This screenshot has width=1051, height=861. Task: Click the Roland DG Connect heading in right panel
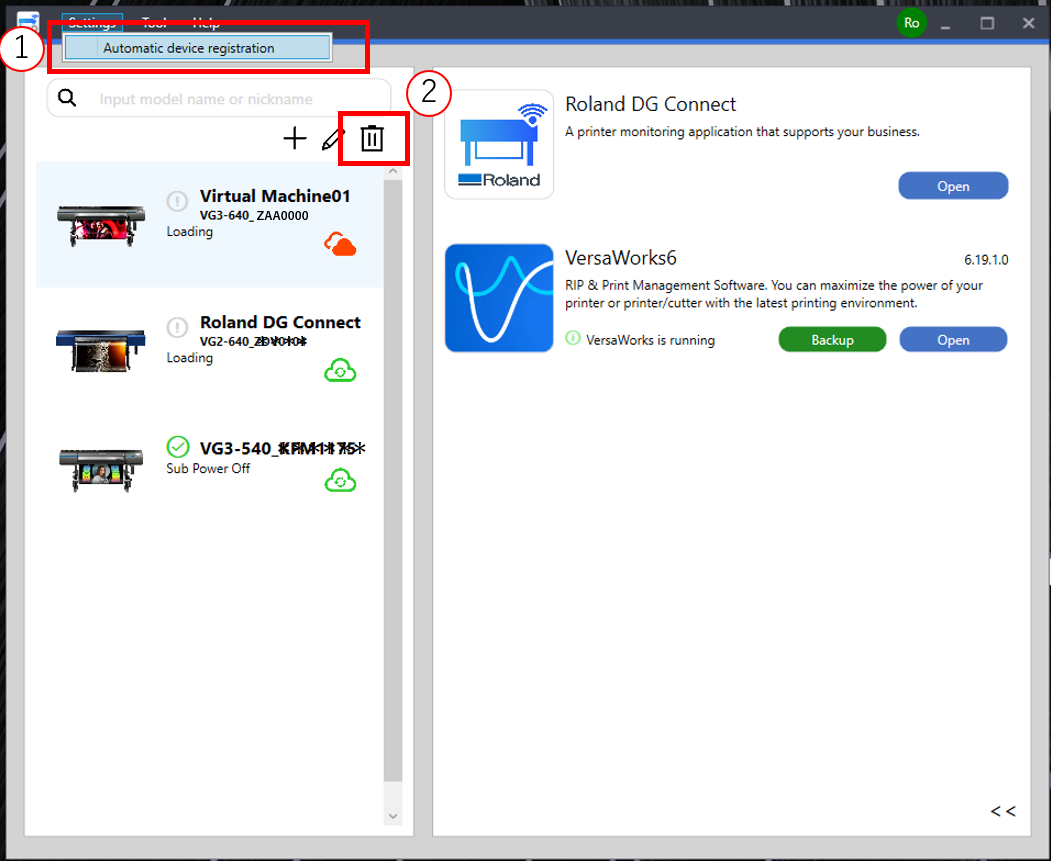(x=650, y=105)
